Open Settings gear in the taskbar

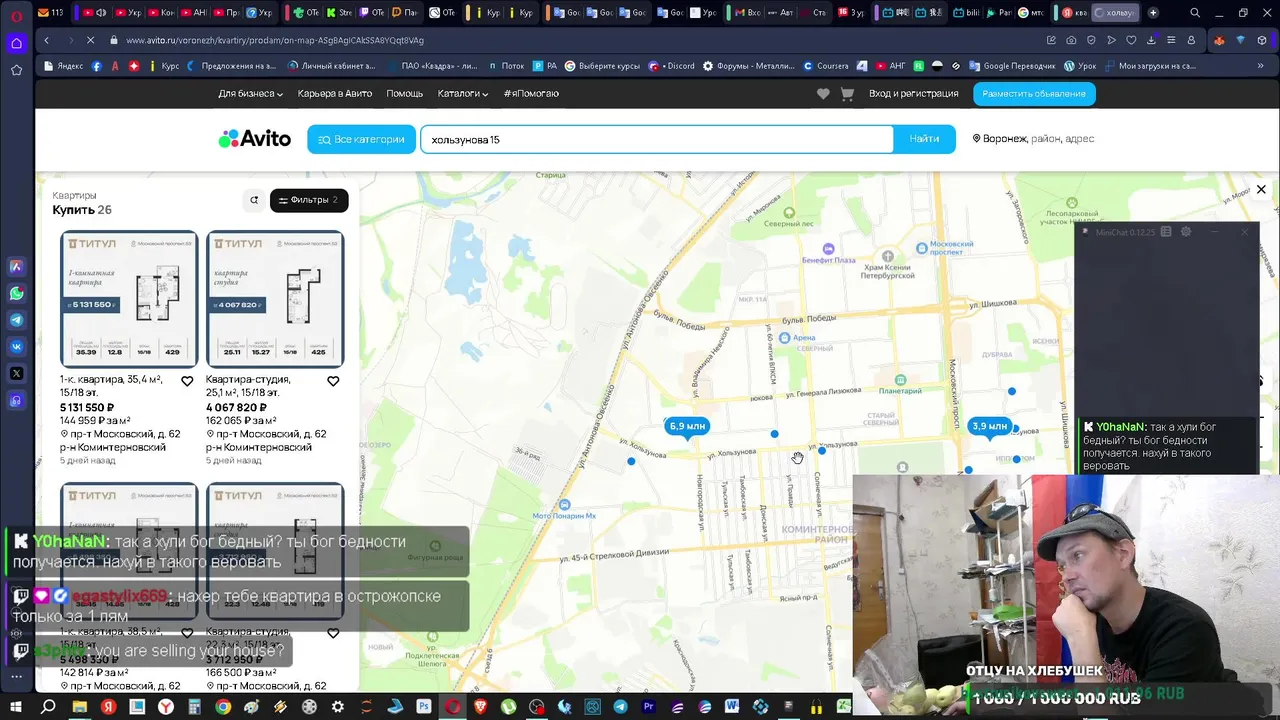pos(338,707)
